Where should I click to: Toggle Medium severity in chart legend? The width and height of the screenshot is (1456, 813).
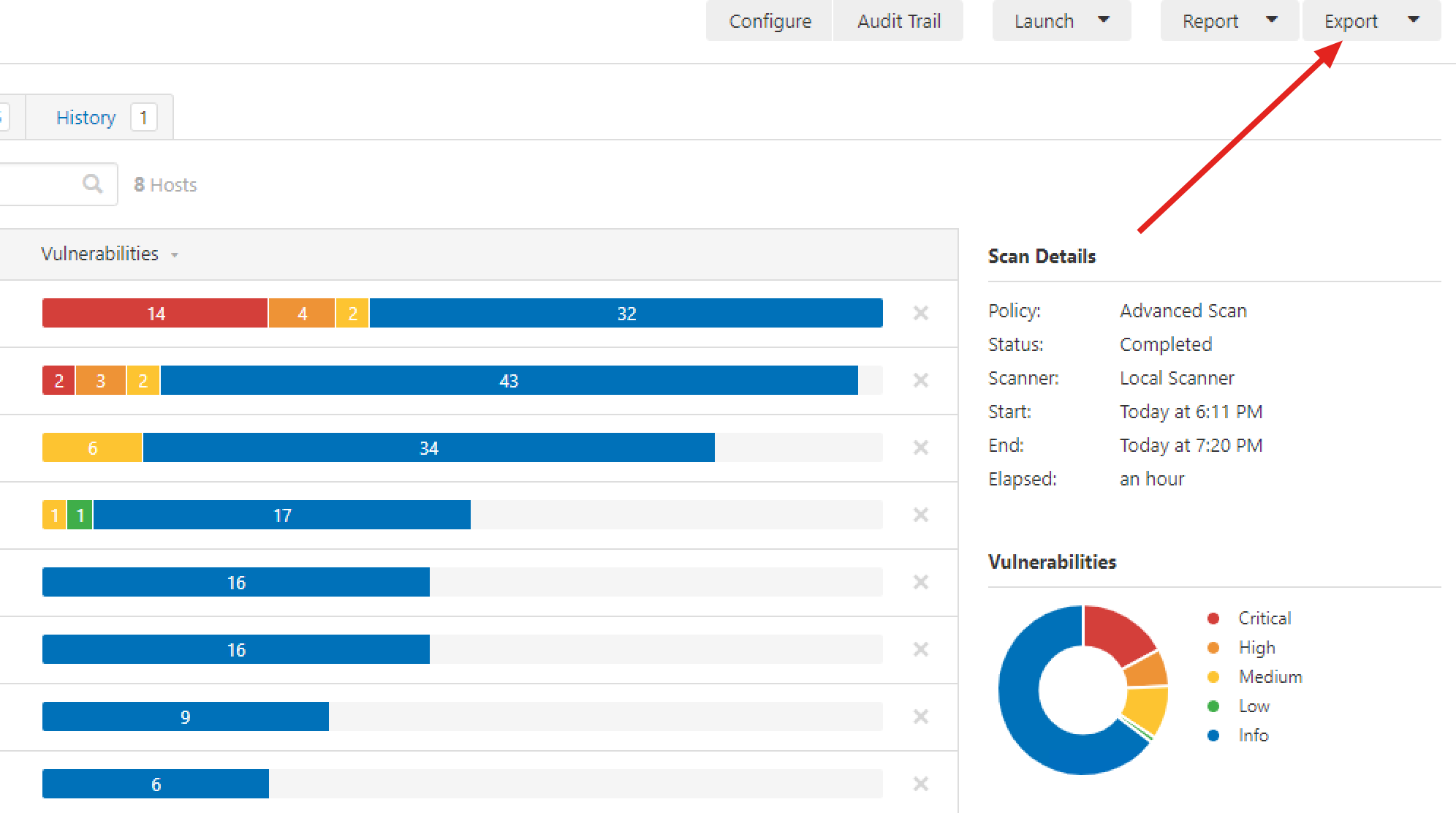[x=1270, y=677]
